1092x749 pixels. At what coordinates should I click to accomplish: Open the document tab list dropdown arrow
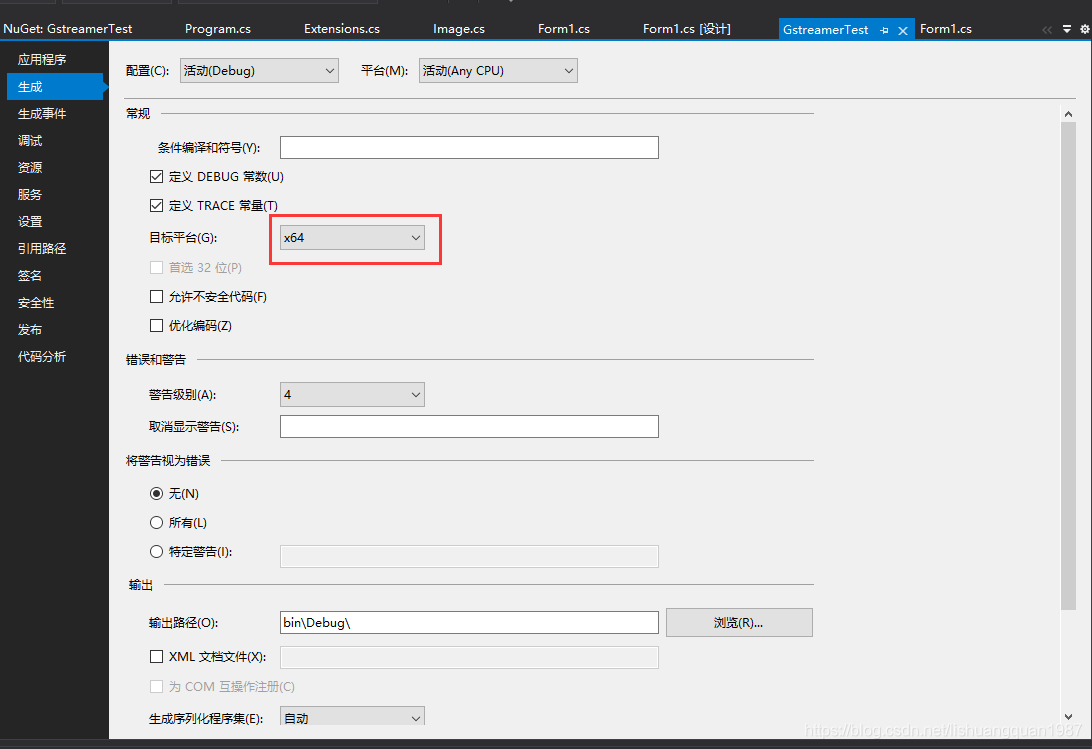point(1066,30)
